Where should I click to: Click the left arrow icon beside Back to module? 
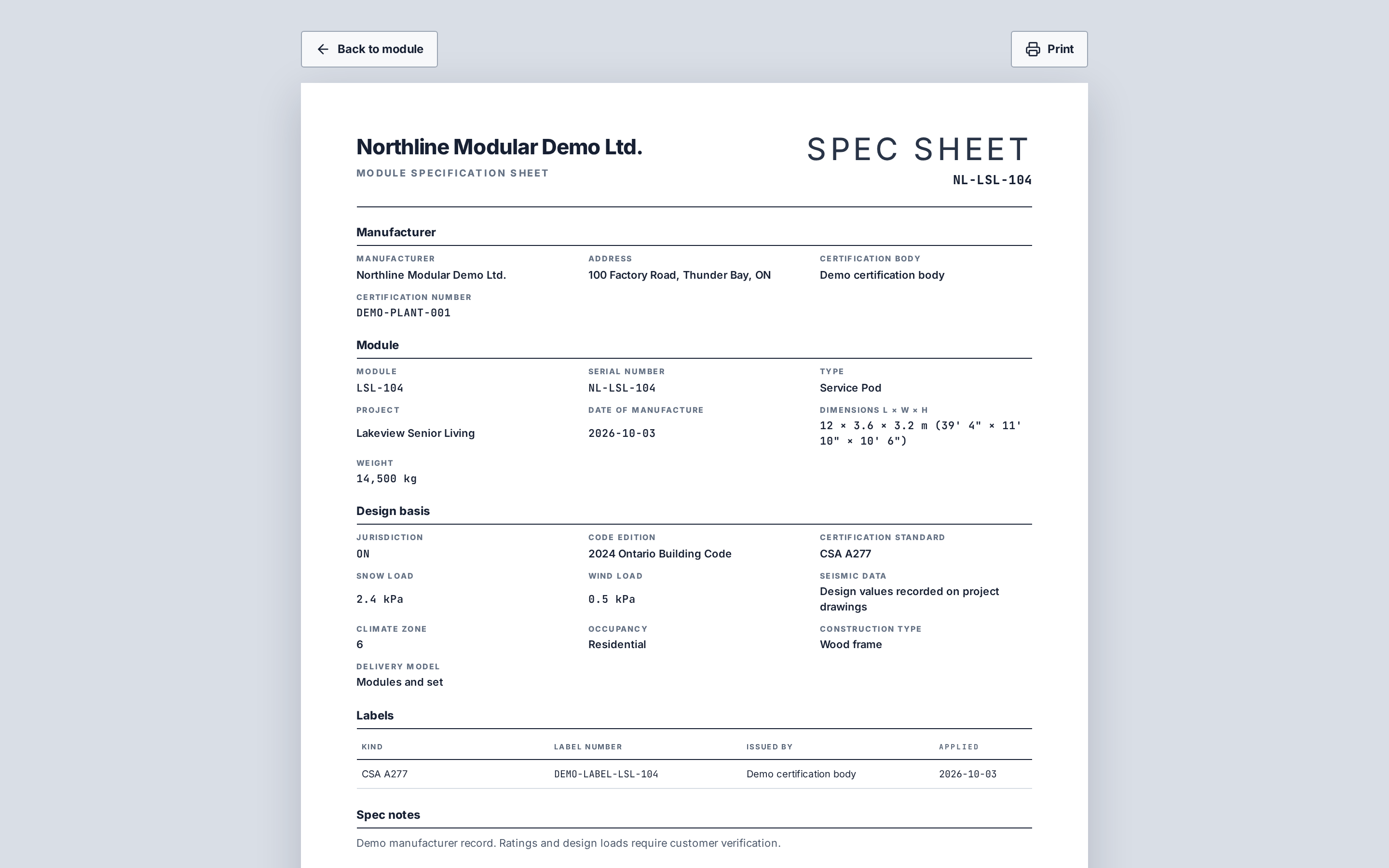pyautogui.click(x=323, y=49)
